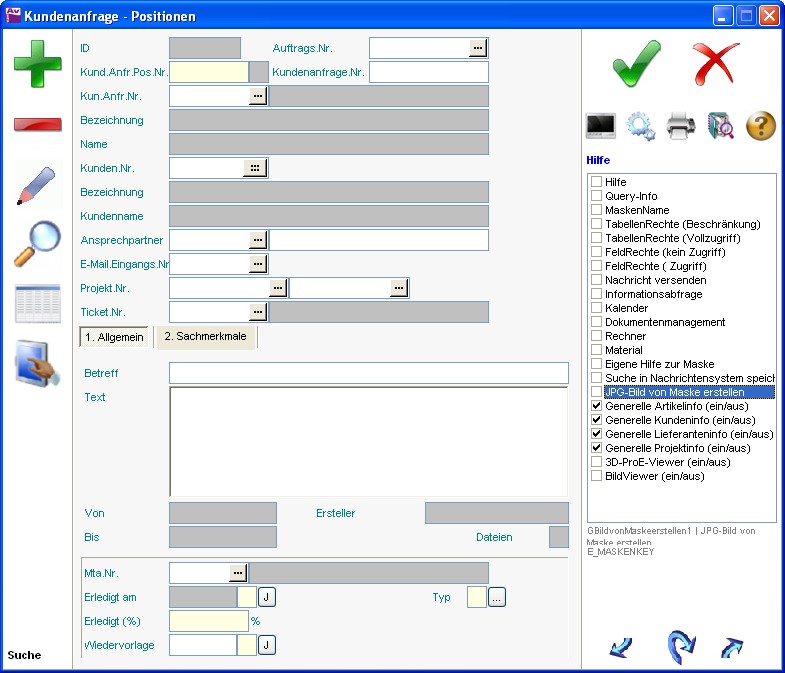Select the pencil edit icon
785x673 pixels.
tap(37, 186)
